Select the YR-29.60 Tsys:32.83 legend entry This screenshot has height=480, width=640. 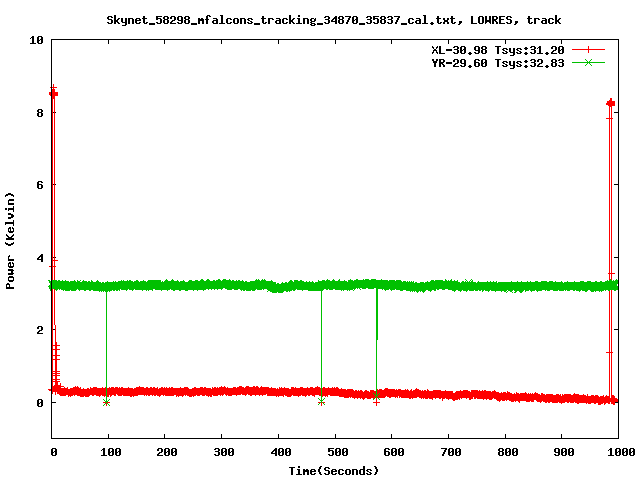point(498,63)
